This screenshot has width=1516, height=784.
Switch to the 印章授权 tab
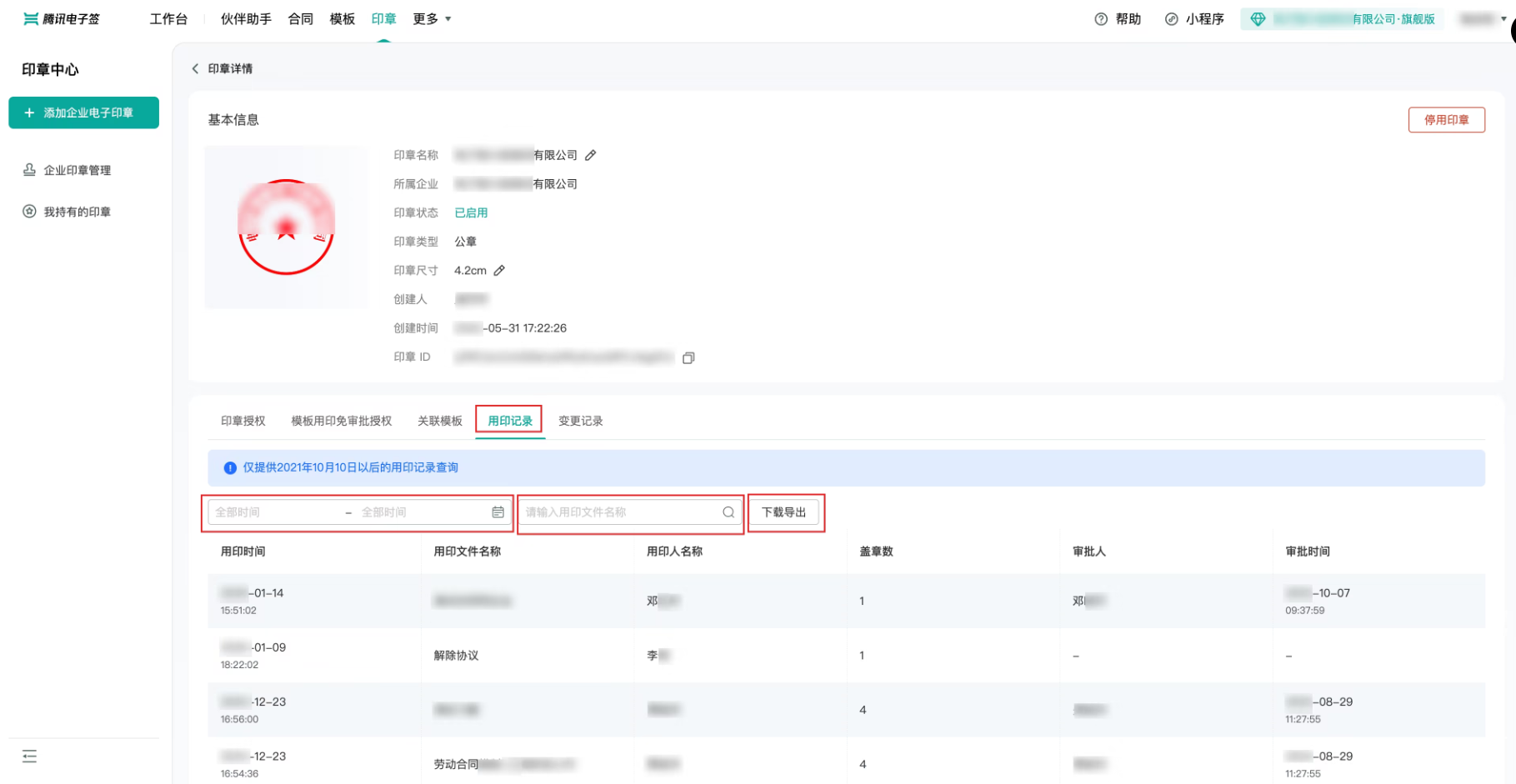coord(243,421)
